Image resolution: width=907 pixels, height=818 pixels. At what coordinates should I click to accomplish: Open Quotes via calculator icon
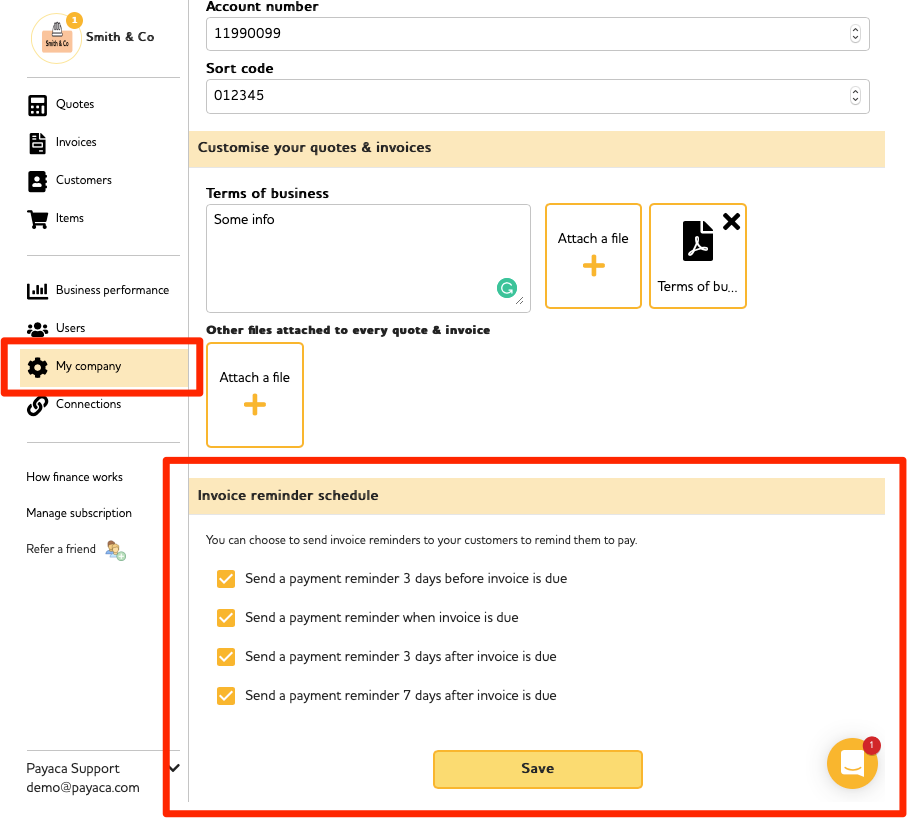pos(38,105)
